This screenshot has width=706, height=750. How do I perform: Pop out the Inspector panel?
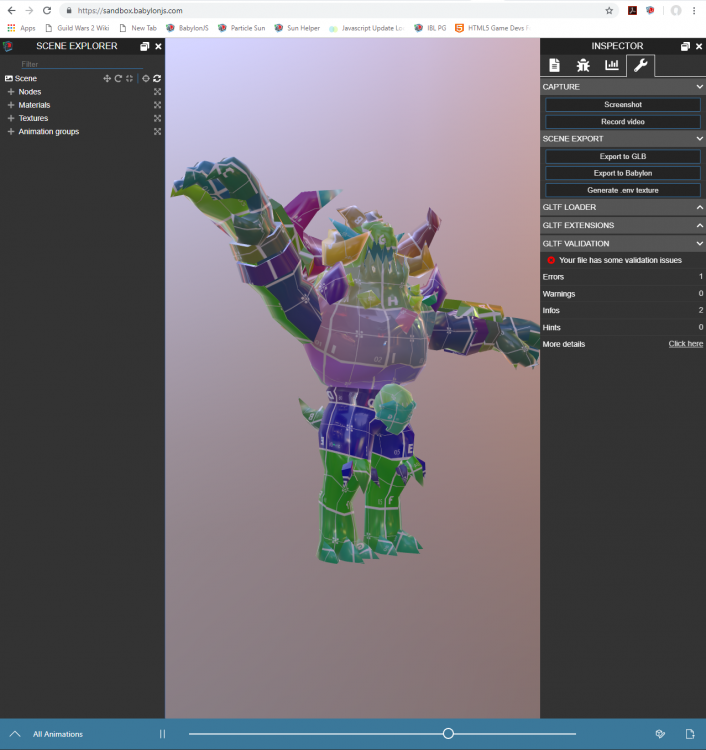685,46
